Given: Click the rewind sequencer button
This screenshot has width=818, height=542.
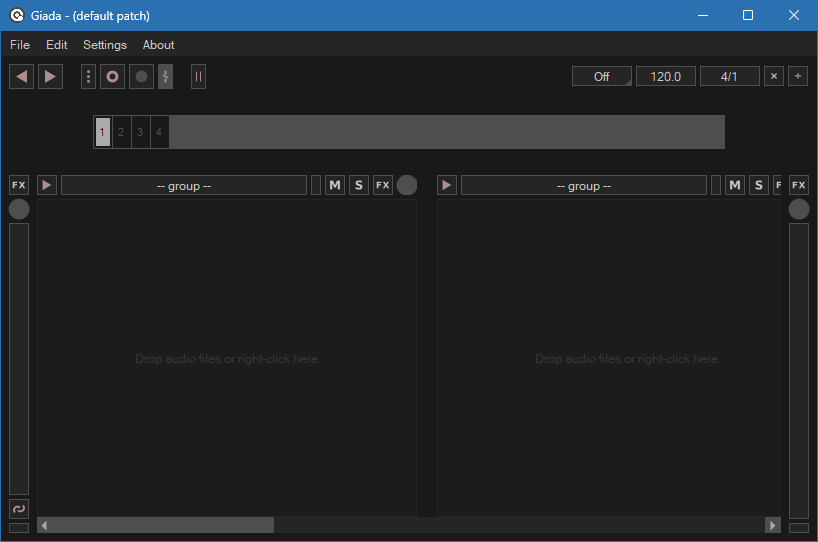Looking at the screenshot, I should click(21, 77).
